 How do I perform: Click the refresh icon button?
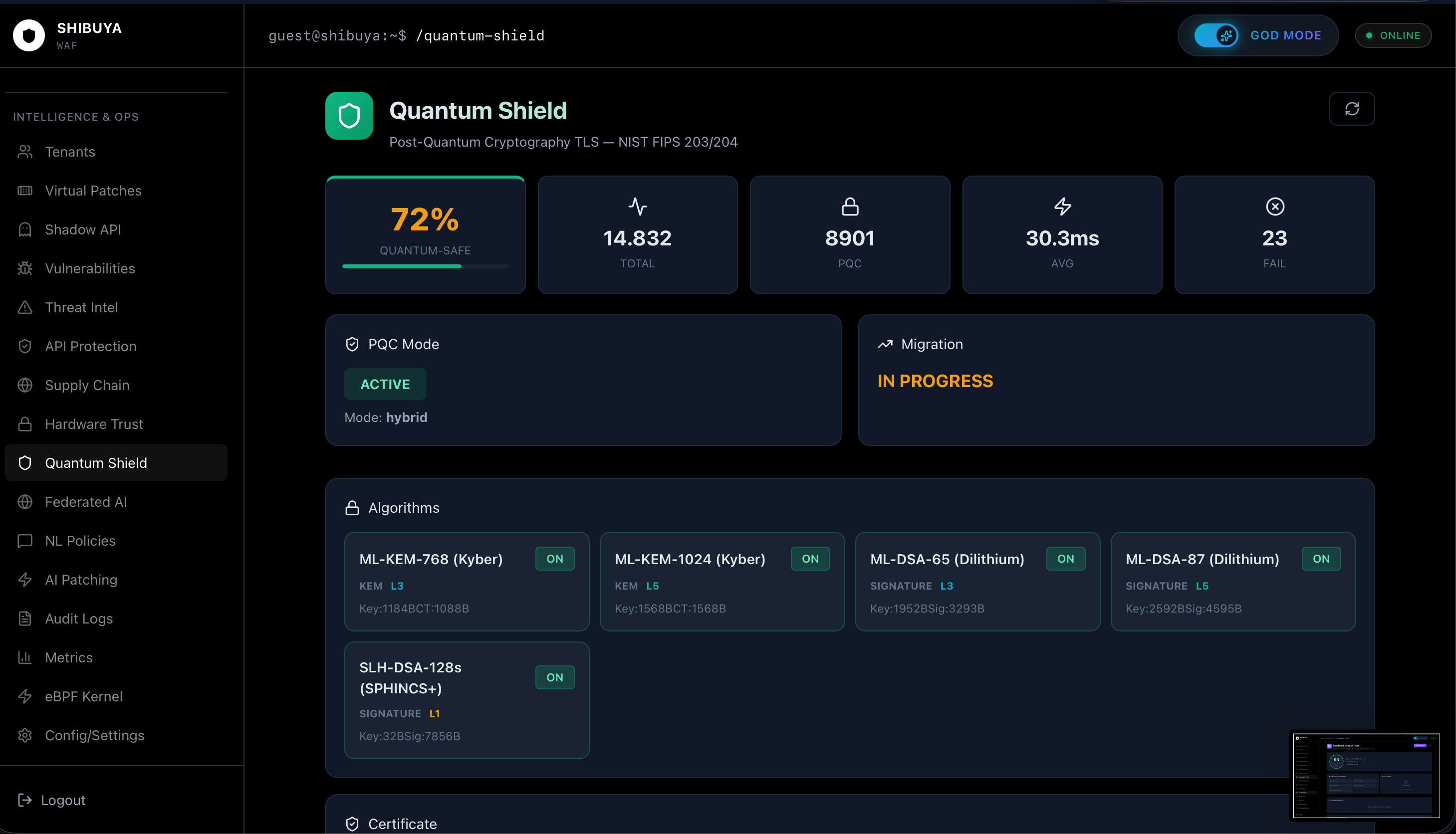coord(1351,109)
